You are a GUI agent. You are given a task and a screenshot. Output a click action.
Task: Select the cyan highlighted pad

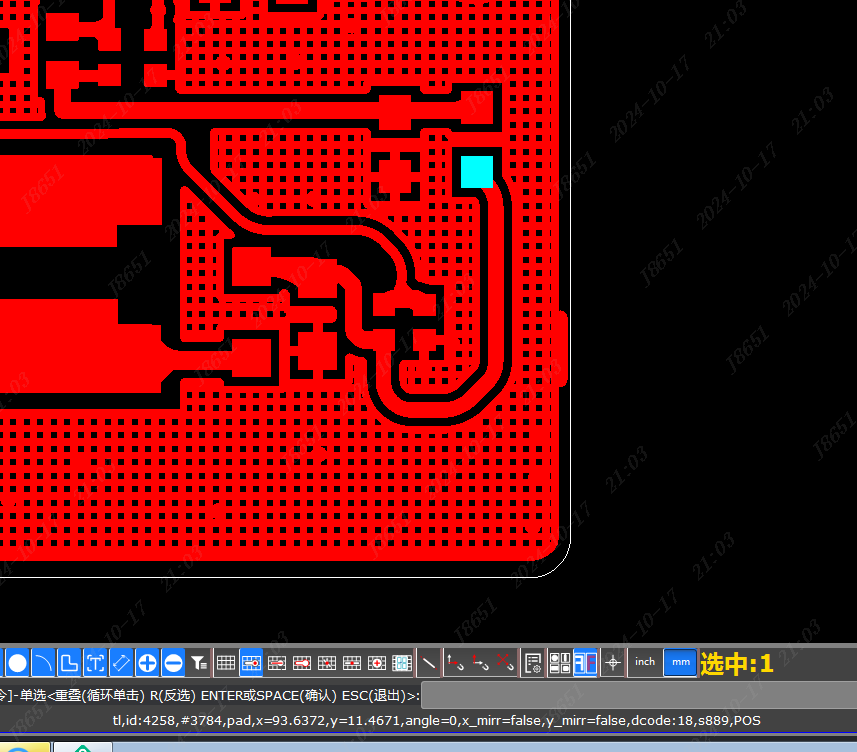pos(477,171)
